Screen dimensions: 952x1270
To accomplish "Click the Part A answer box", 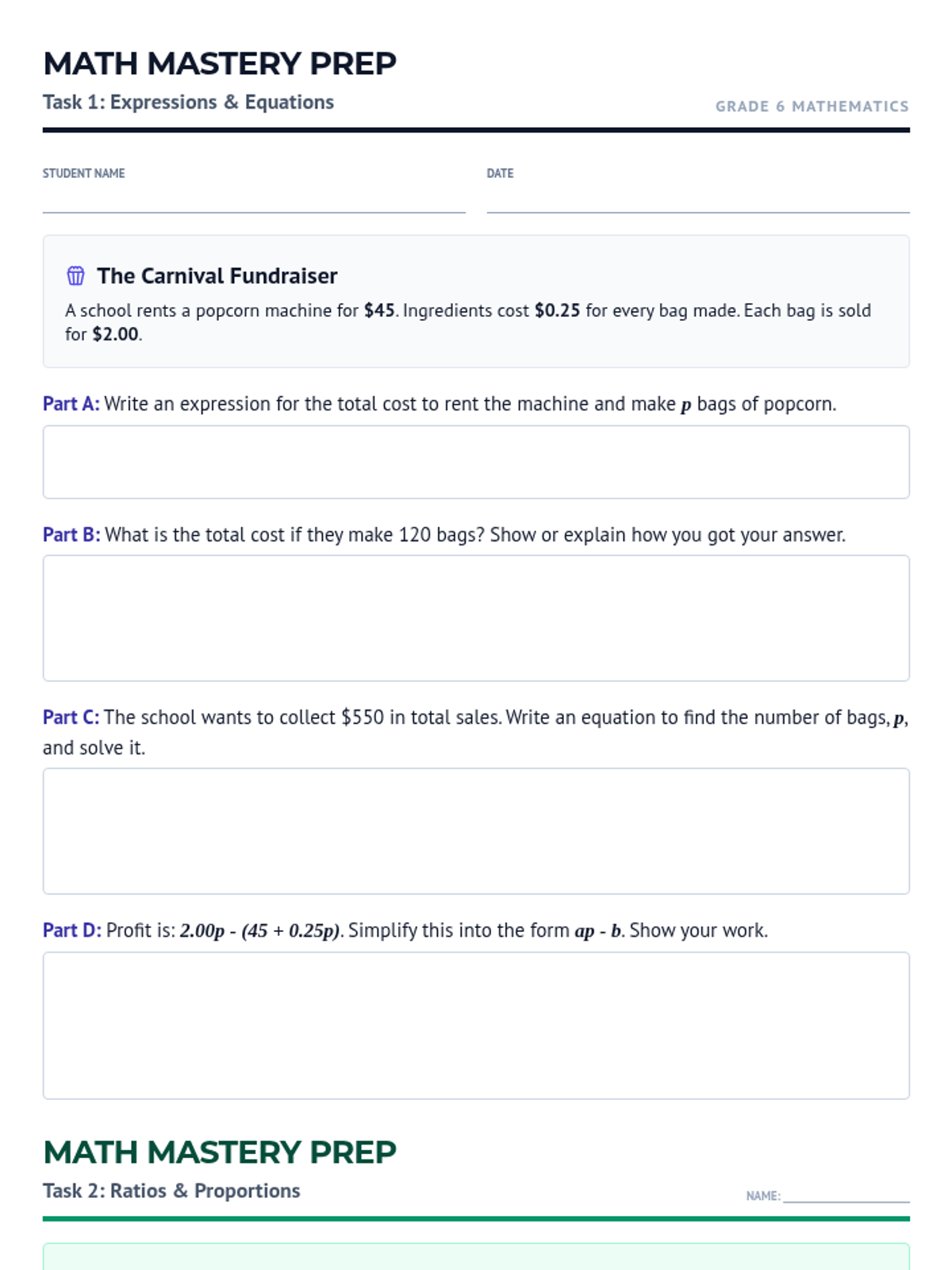I will coord(476,462).
